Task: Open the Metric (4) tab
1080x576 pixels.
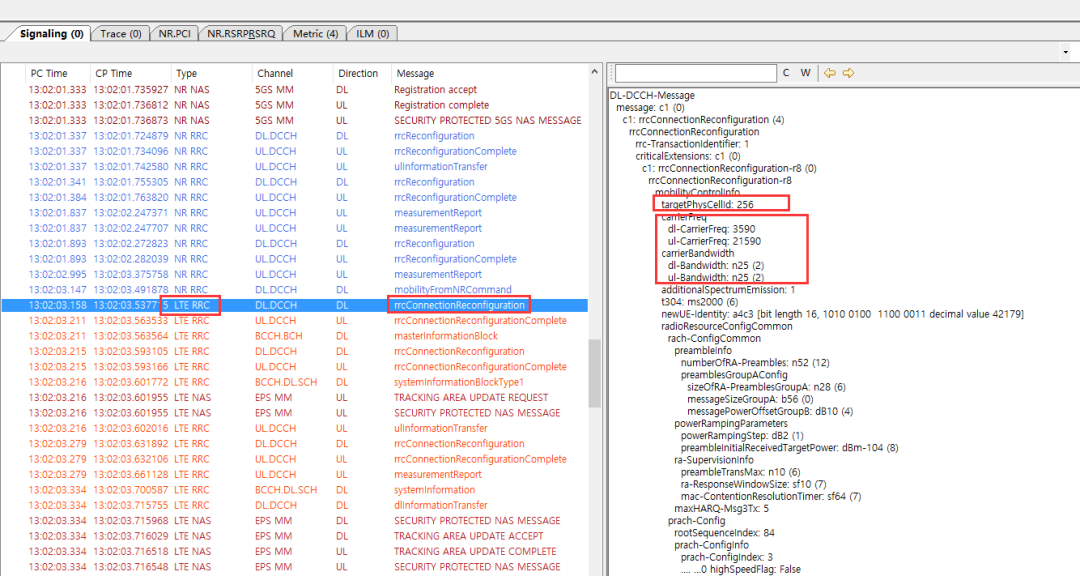Action: tap(315, 33)
